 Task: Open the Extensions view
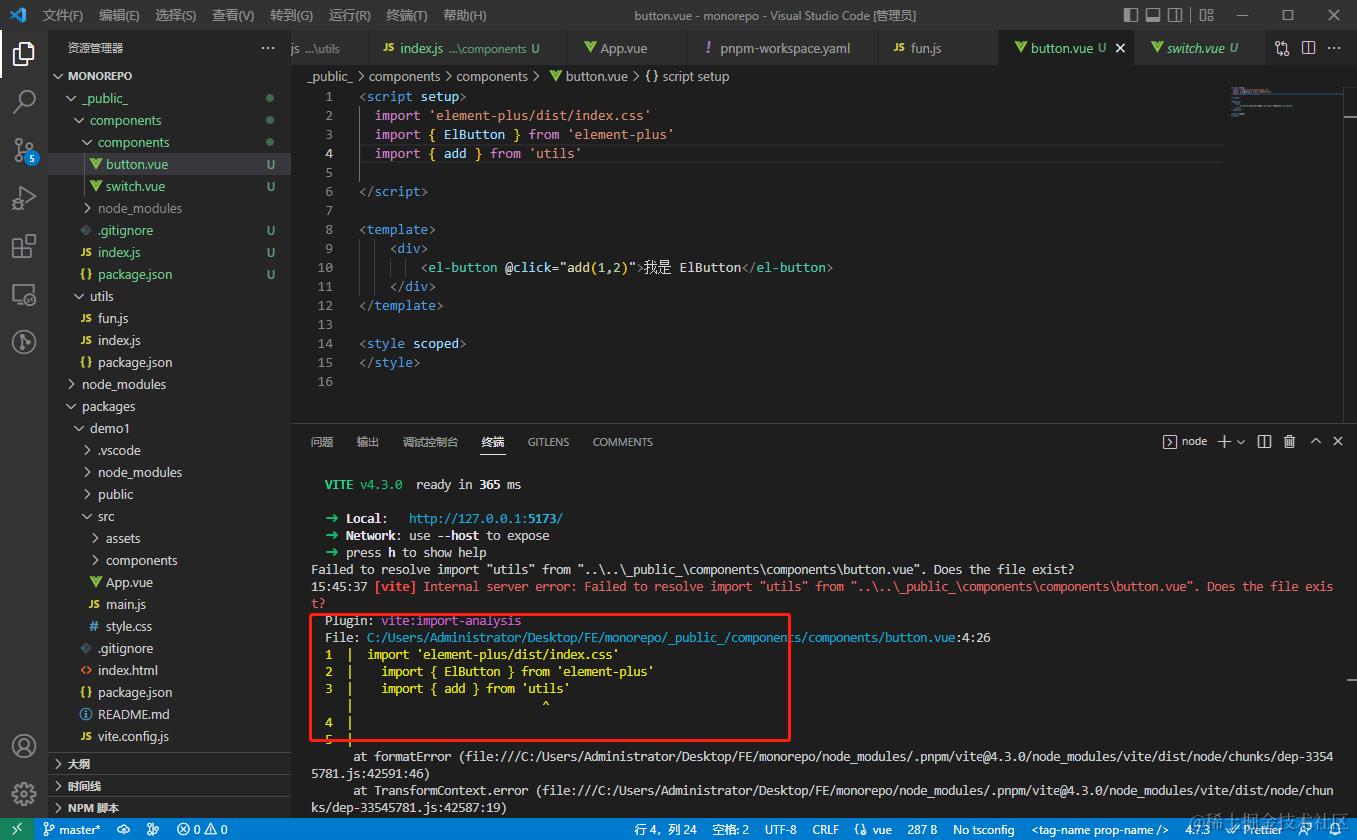(x=24, y=246)
